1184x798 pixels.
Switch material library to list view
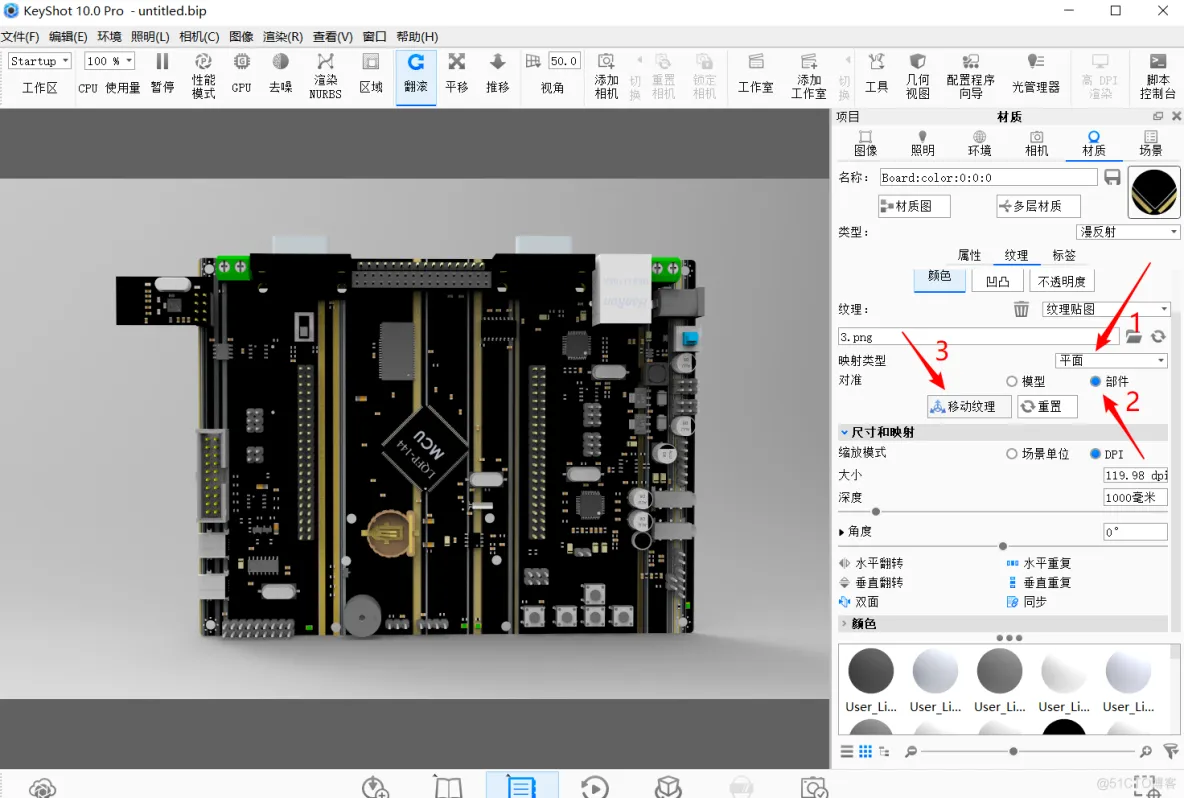pos(847,751)
